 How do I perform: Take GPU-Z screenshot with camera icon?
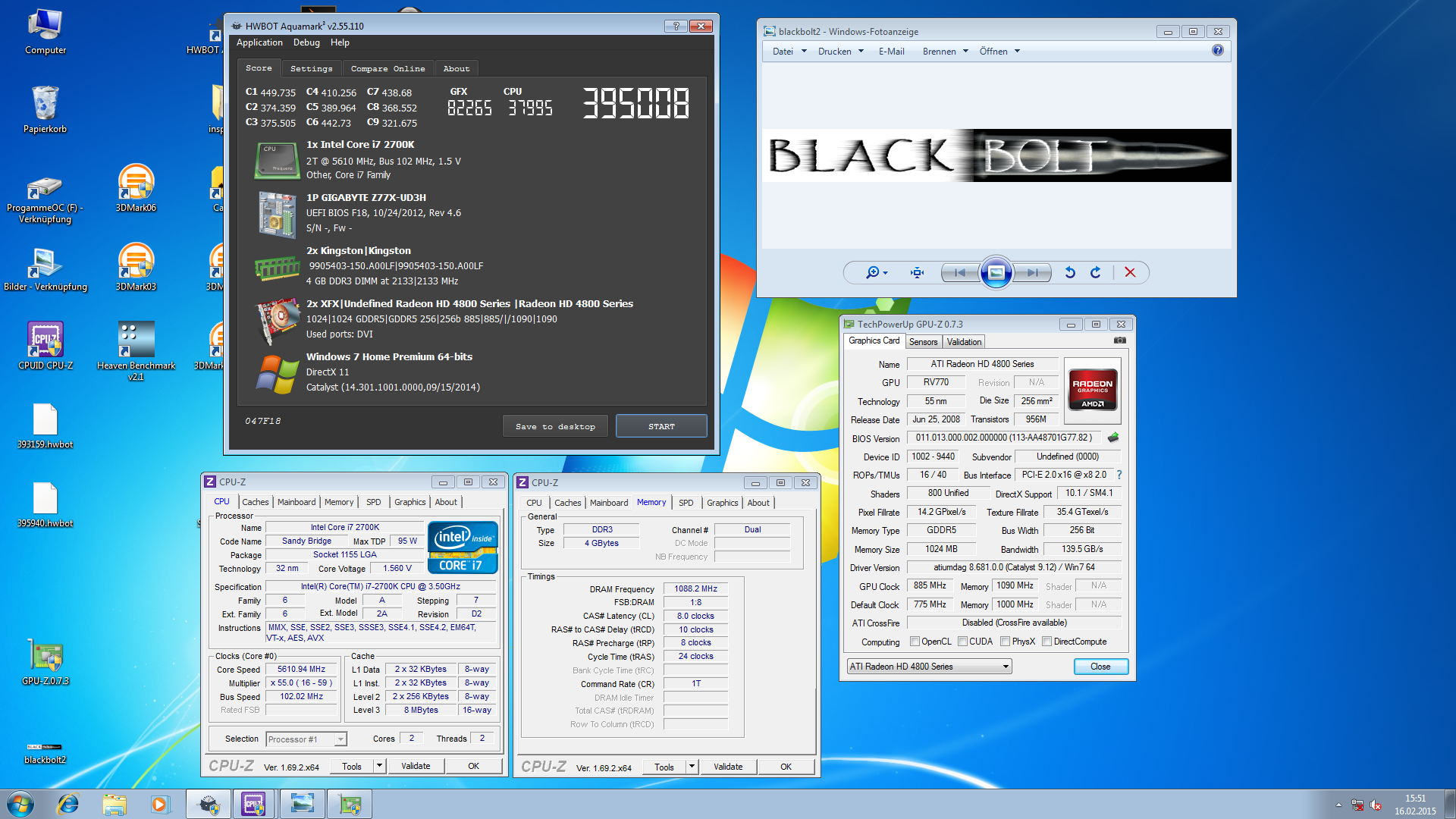tap(1119, 340)
